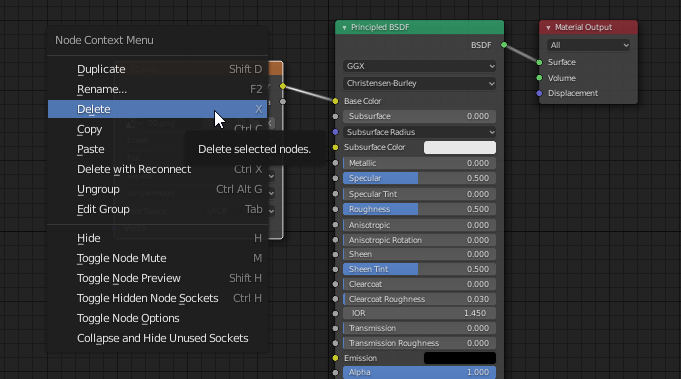Open the All target dropdown in Material Output
The image size is (681, 379).
coord(588,45)
